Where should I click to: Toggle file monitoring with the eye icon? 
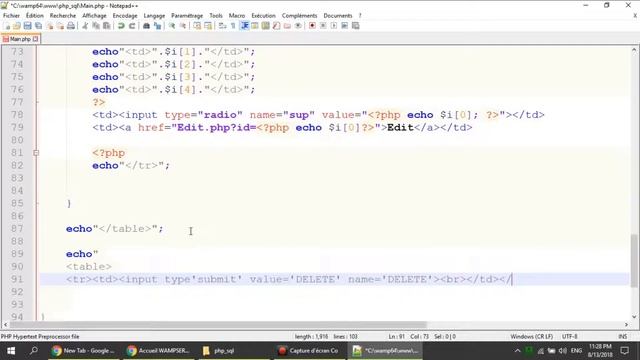click(x=298, y=26)
